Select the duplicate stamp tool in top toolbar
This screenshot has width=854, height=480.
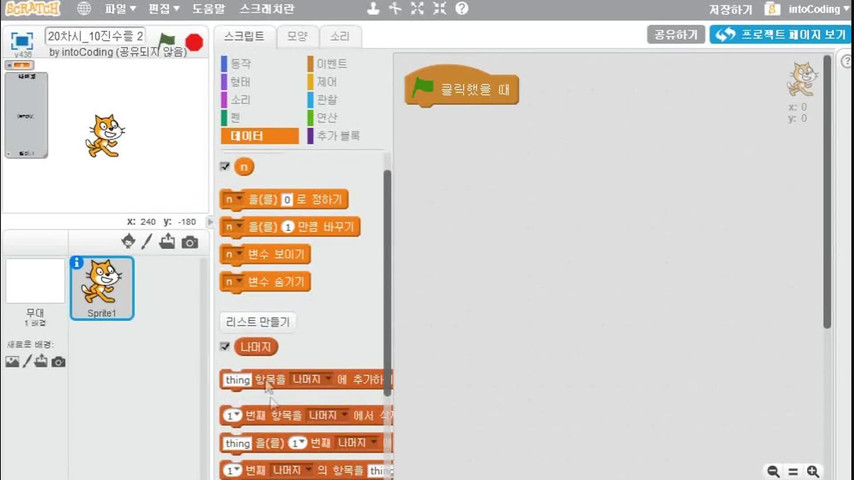click(373, 9)
